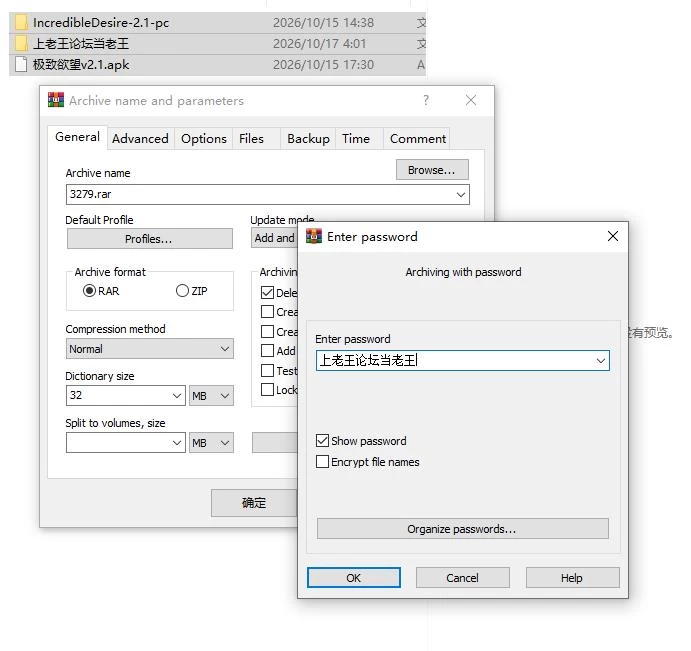This screenshot has width=691, height=651.
Task: Expand the Archive name dropdown arrow
Action: point(461,194)
